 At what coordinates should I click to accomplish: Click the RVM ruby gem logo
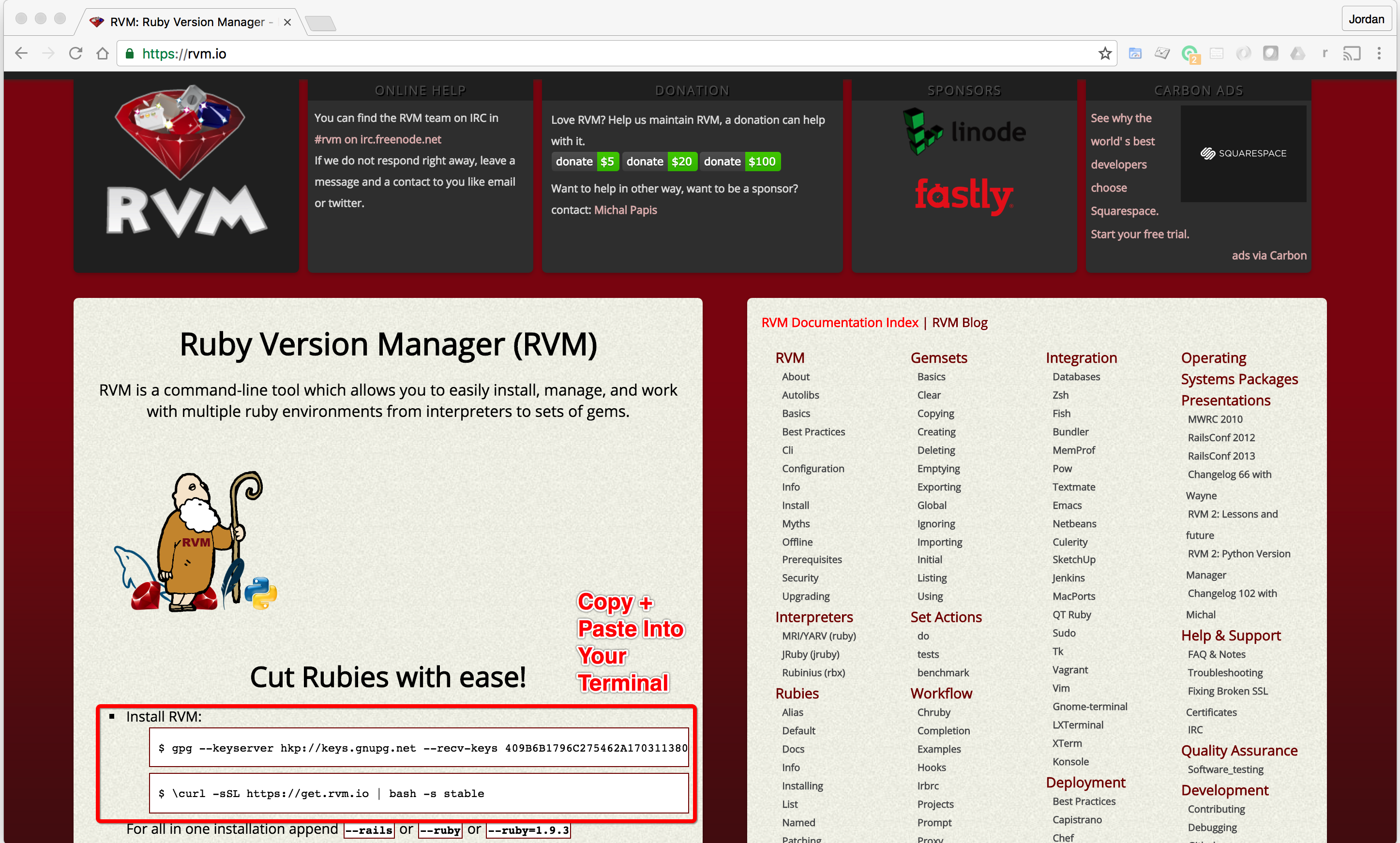(x=186, y=160)
